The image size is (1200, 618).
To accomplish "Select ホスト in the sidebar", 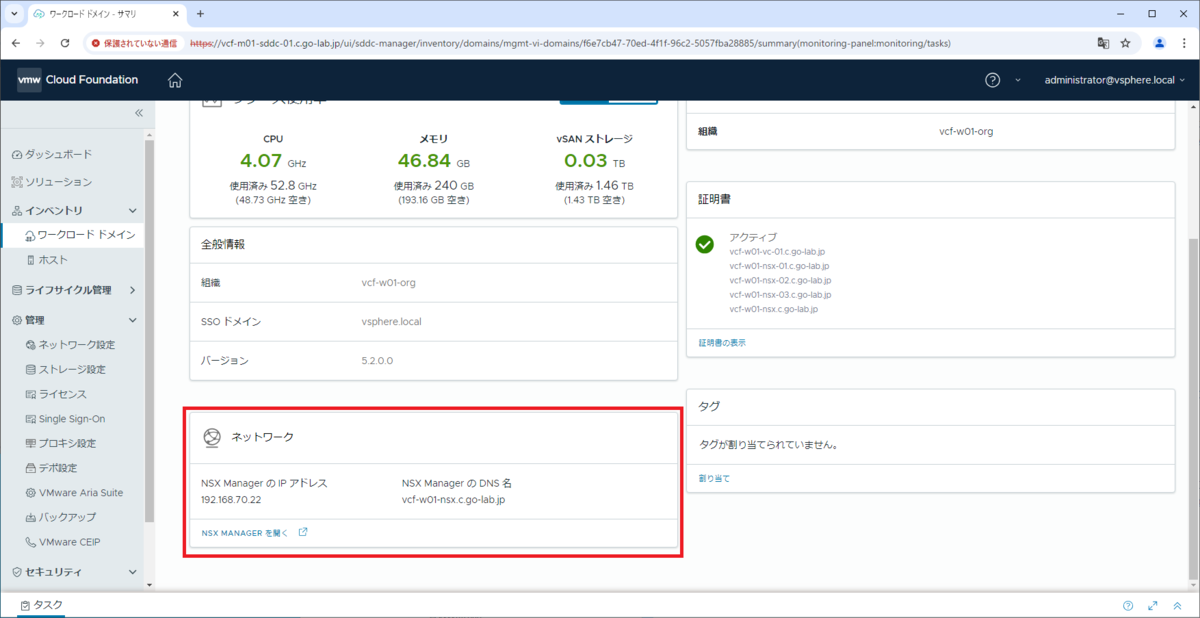I will (x=53, y=259).
